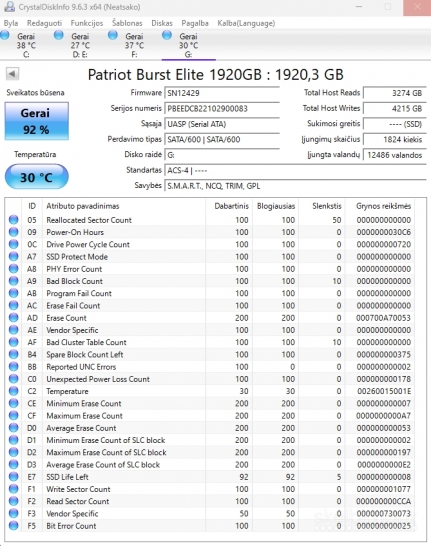Click status icon for SSD Life Left
Viewport: 431px width, 546px height.
pos(14,477)
